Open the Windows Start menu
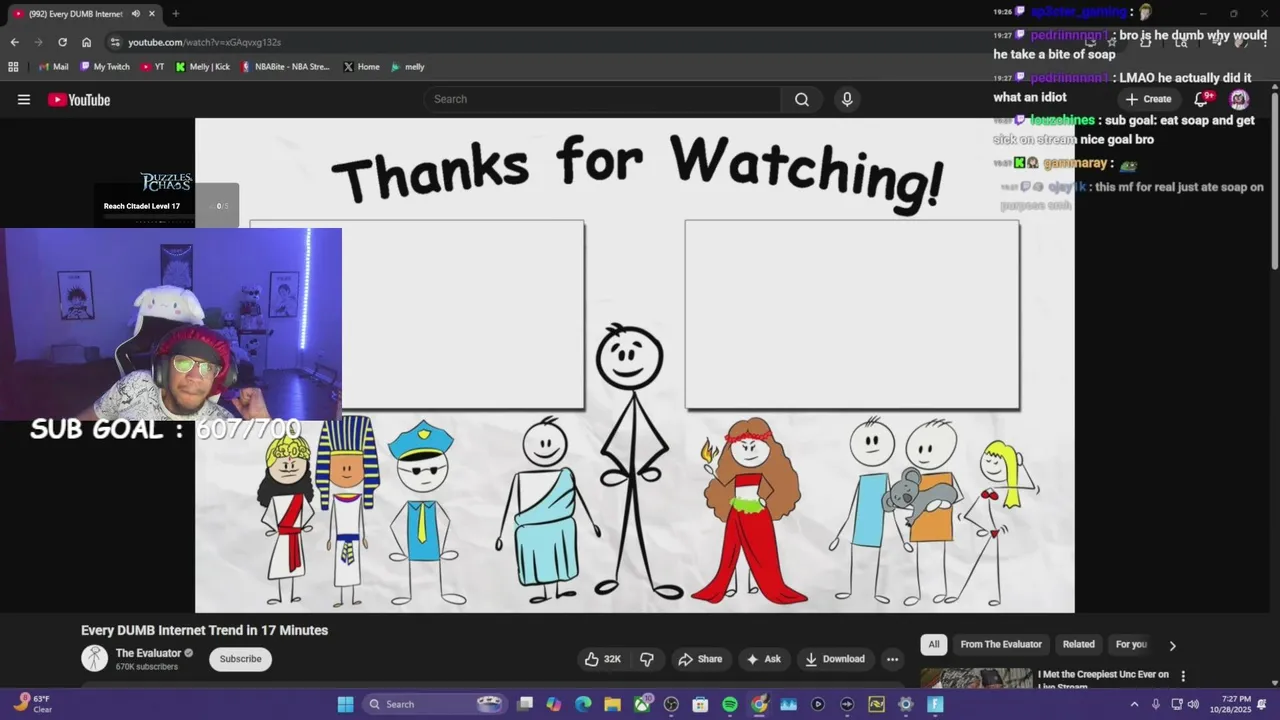 (345, 704)
